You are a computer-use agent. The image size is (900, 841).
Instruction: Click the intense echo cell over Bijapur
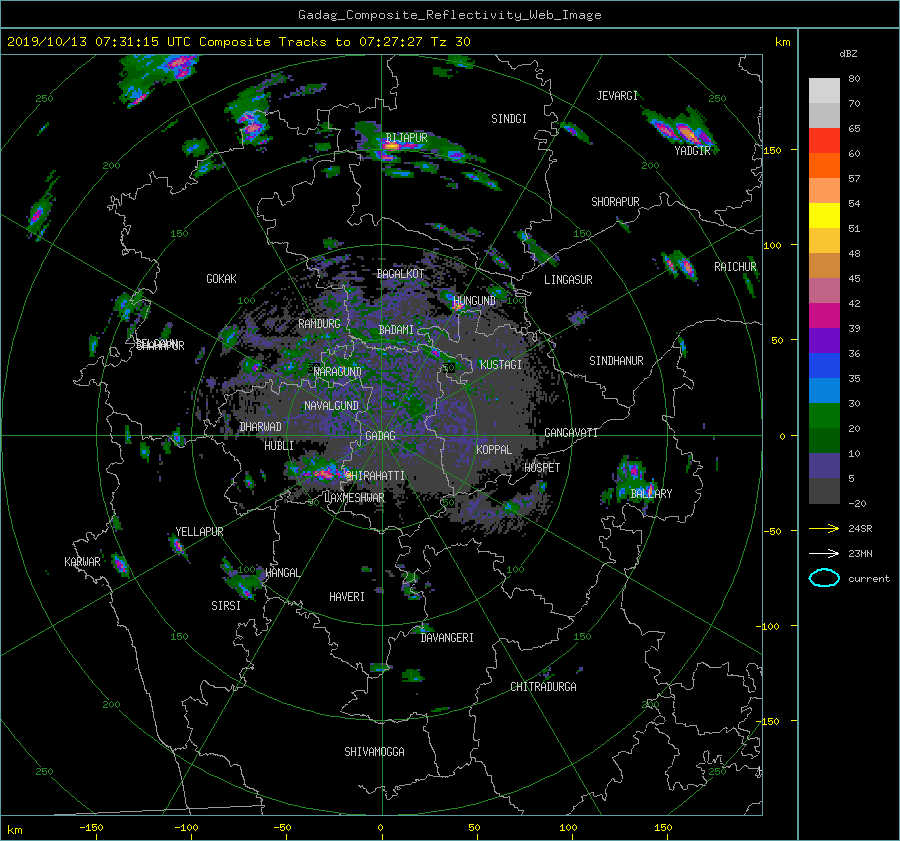pyautogui.click(x=391, y=146)
